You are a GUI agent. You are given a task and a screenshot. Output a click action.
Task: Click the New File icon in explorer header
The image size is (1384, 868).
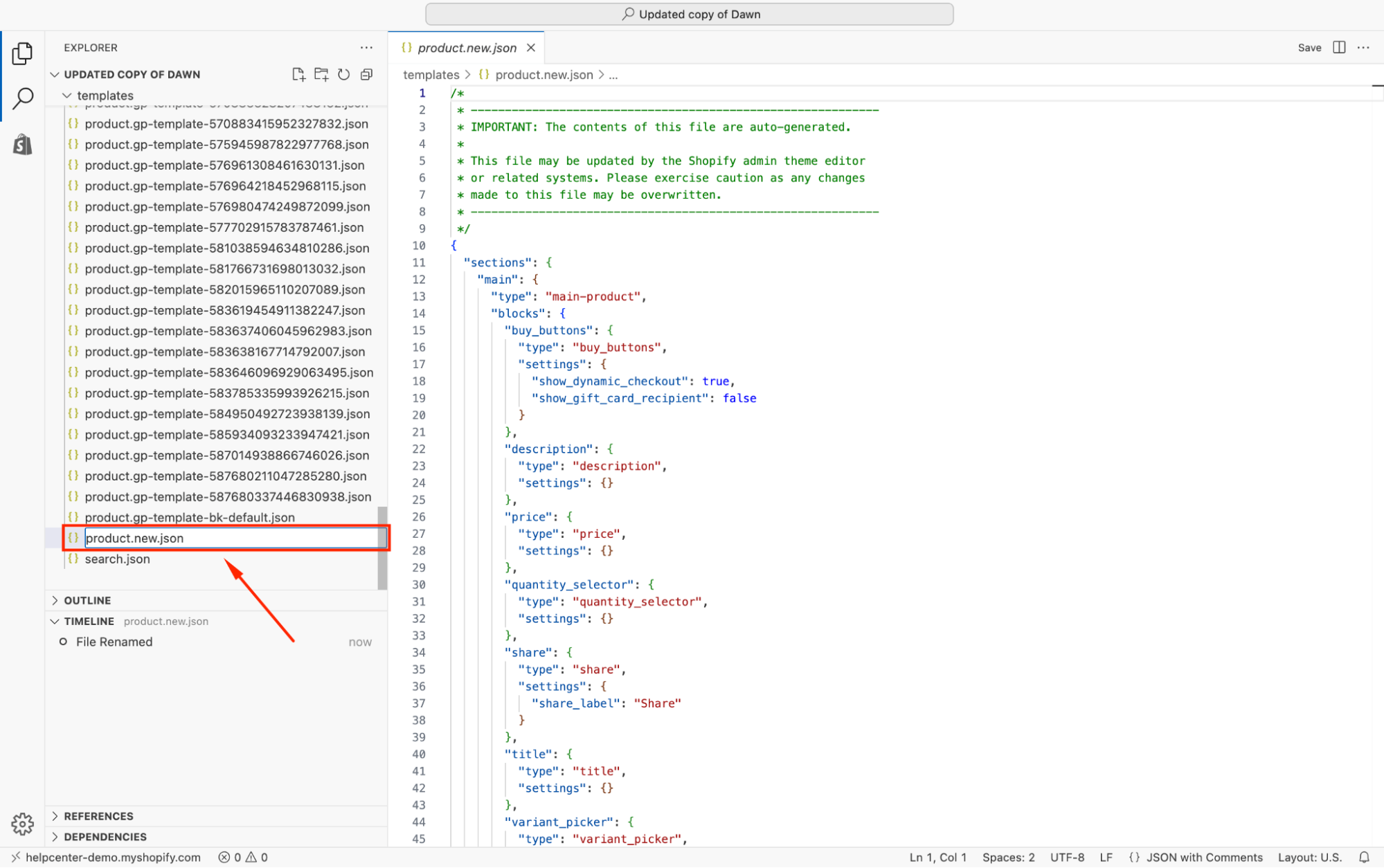click(298, 74)
